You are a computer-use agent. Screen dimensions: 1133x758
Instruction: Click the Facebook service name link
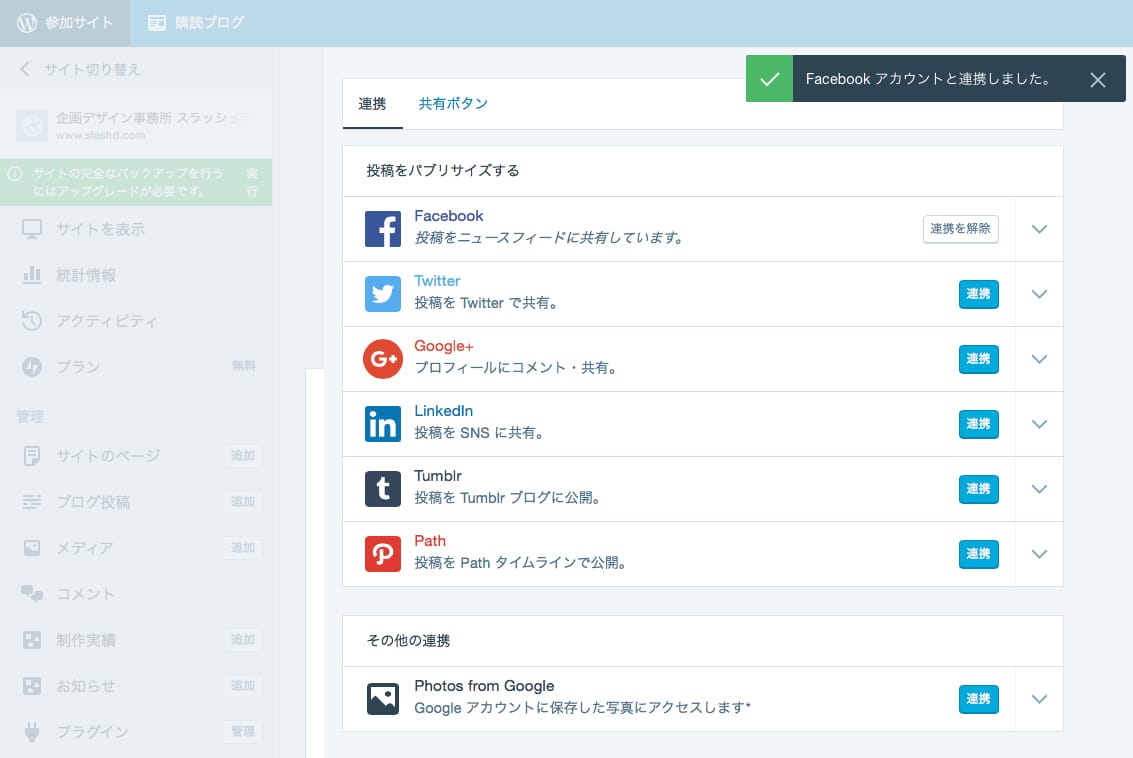tap(449, 216)
